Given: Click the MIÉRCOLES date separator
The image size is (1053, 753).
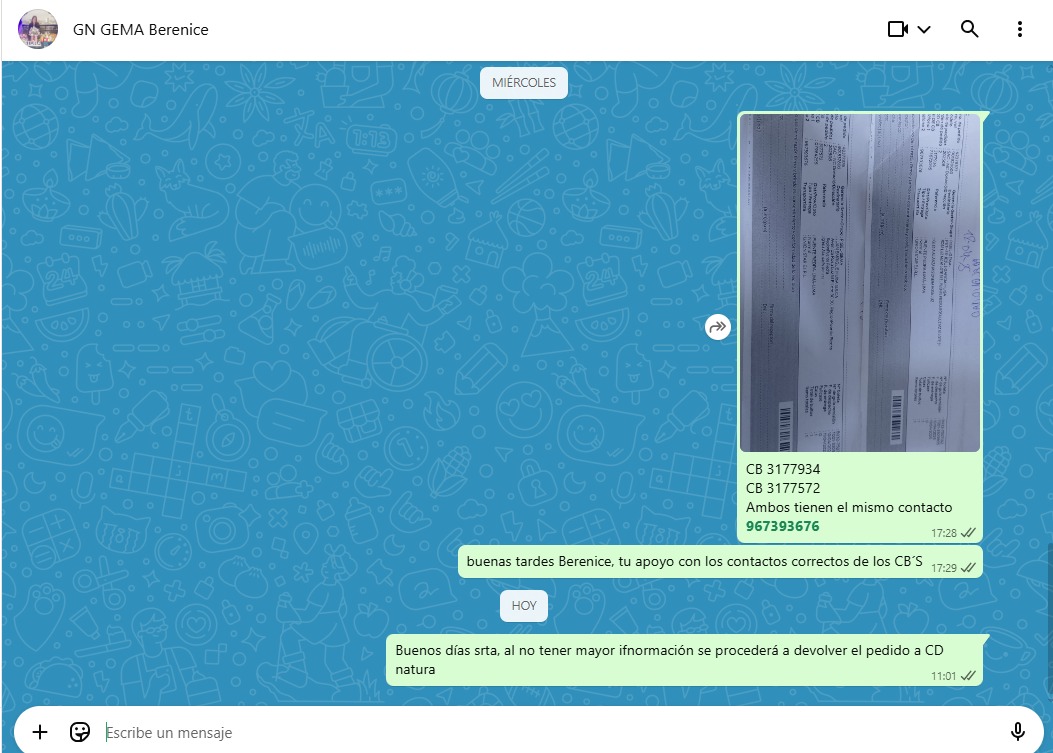Looking at the screenshot, I should 523,83.
